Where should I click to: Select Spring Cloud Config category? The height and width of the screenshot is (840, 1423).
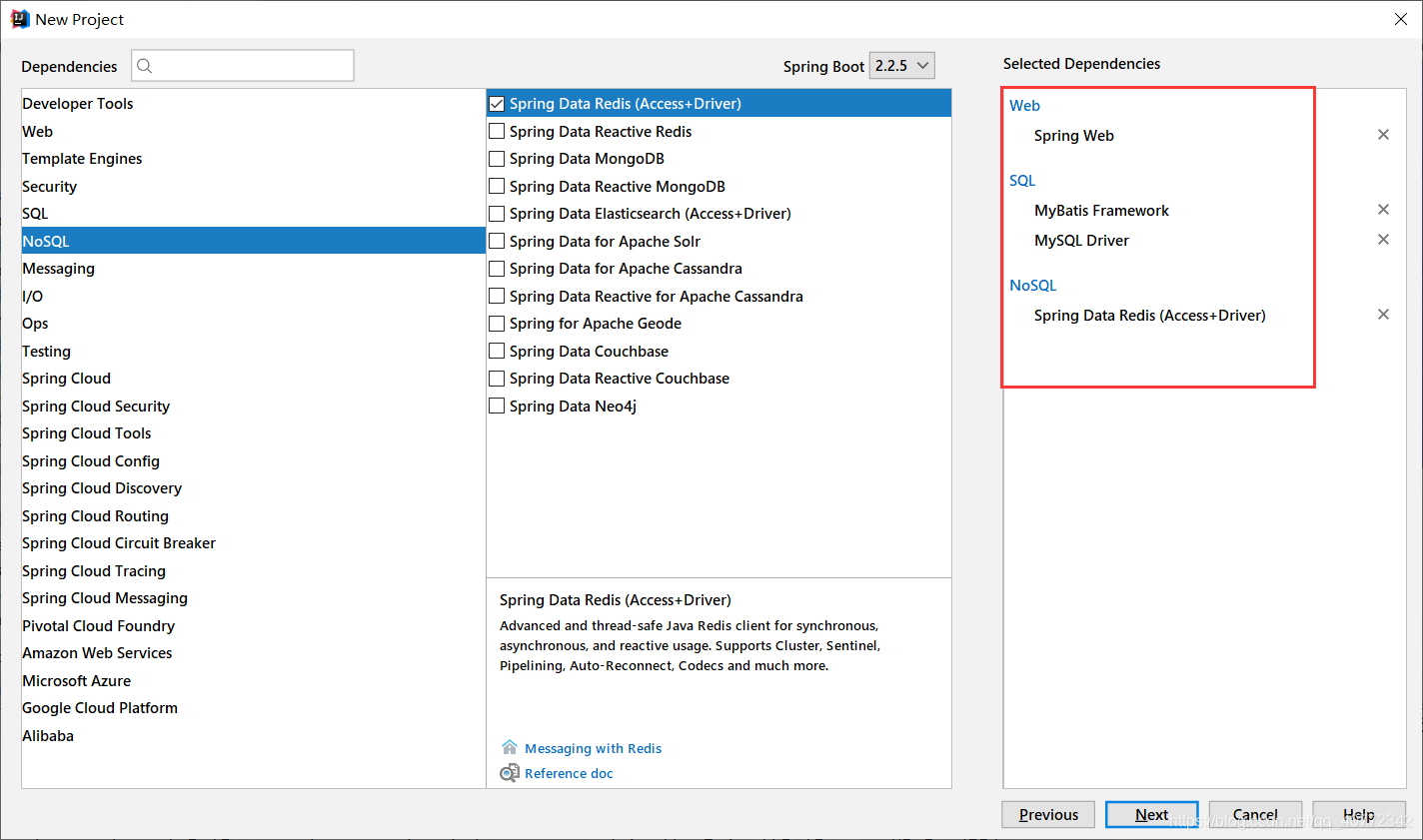(254, 460)
